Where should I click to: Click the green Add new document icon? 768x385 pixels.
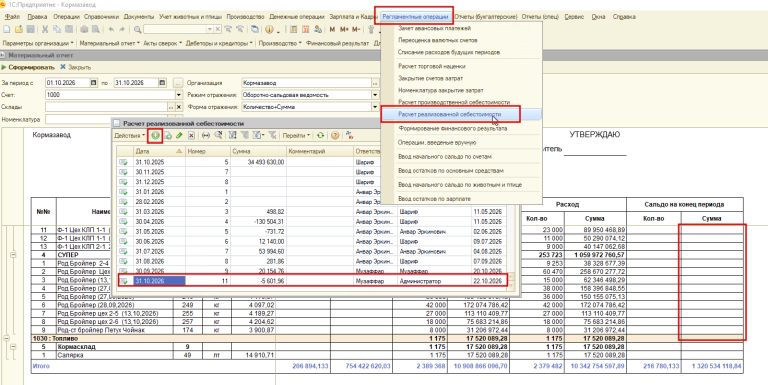[x=156, y=135]
